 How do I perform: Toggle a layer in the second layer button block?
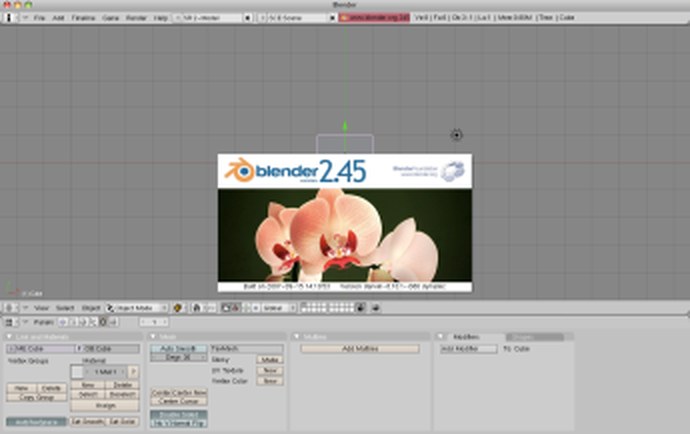(341, 308)
